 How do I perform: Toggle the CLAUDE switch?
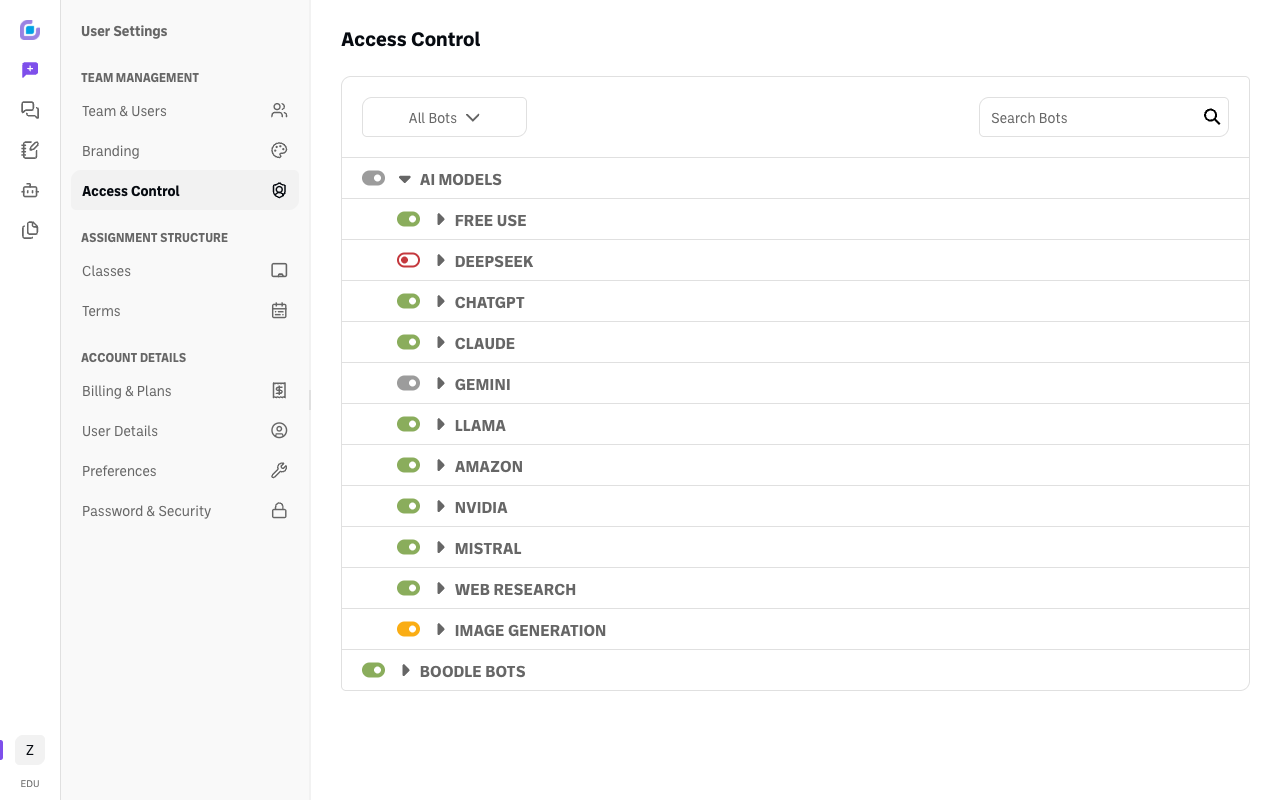tap(409, 342)
